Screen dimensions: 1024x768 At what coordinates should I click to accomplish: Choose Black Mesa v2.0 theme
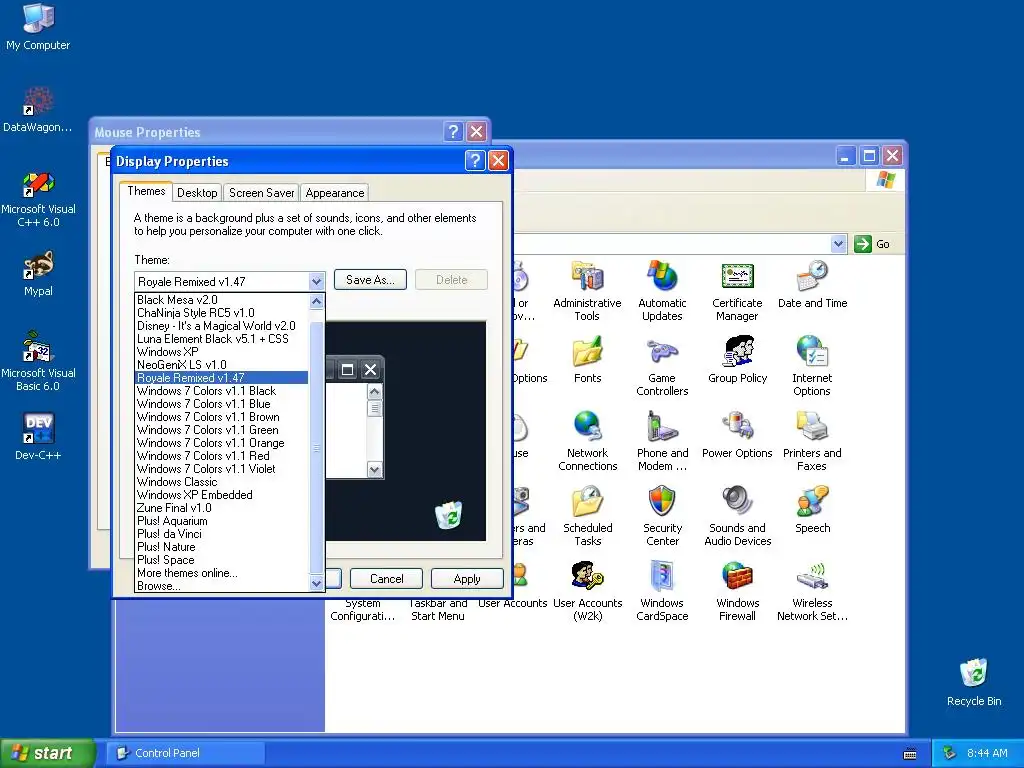click(221, 300)
